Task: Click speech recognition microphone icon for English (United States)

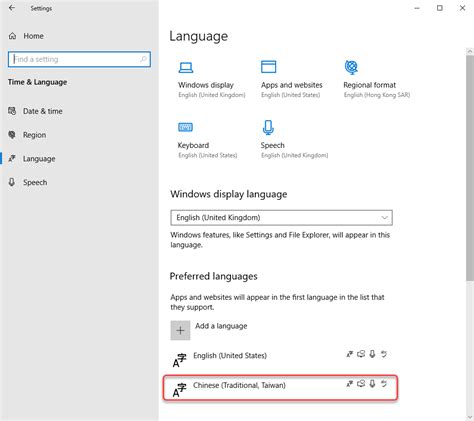Action: pos(372,354)
